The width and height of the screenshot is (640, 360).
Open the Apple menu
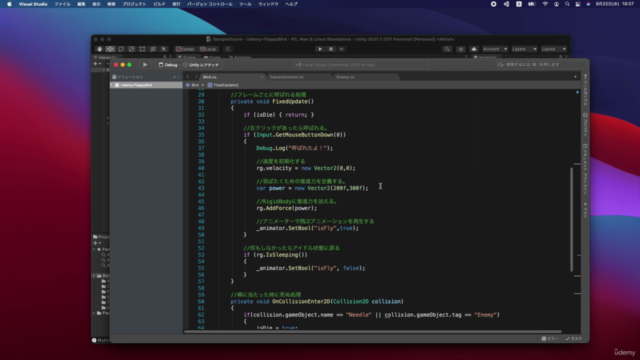click(x=9, y=4)
